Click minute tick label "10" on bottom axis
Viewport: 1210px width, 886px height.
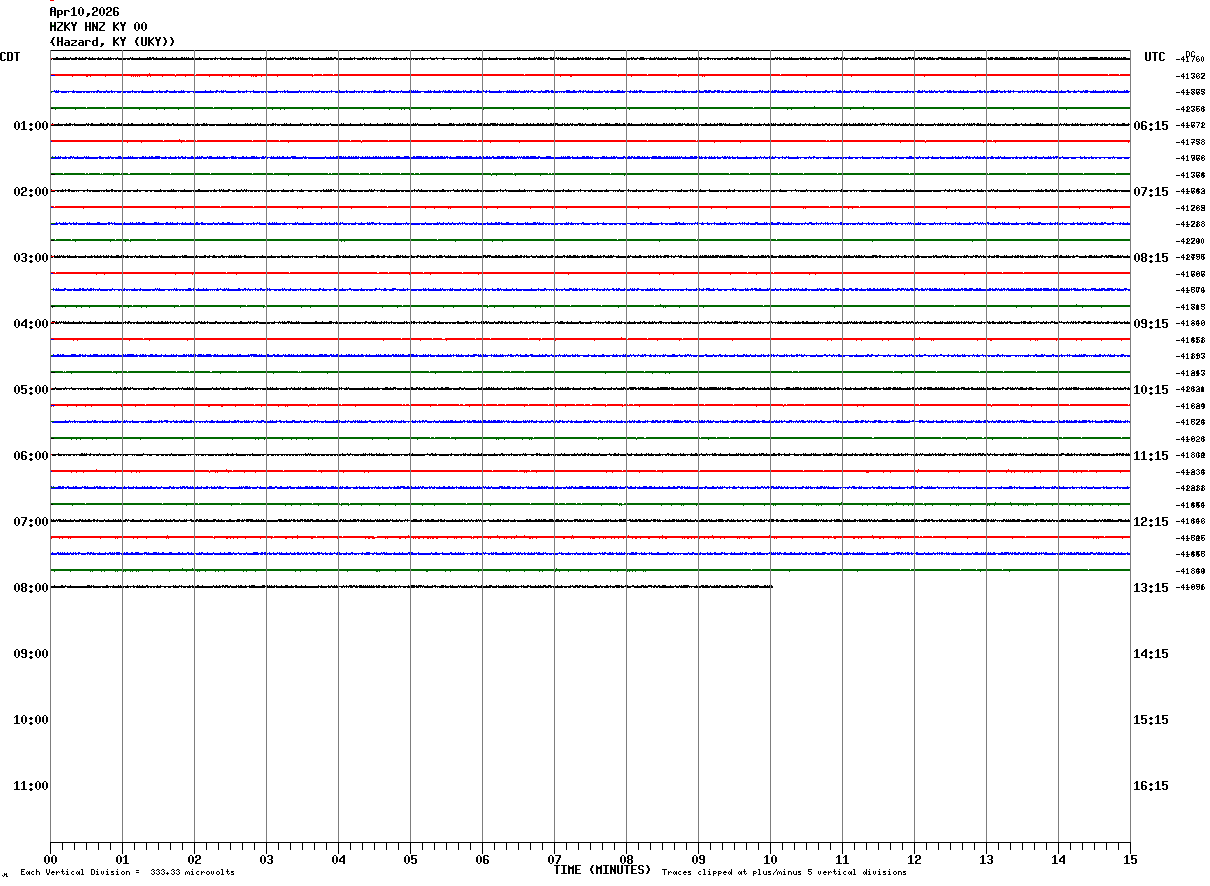pos(770,860)
